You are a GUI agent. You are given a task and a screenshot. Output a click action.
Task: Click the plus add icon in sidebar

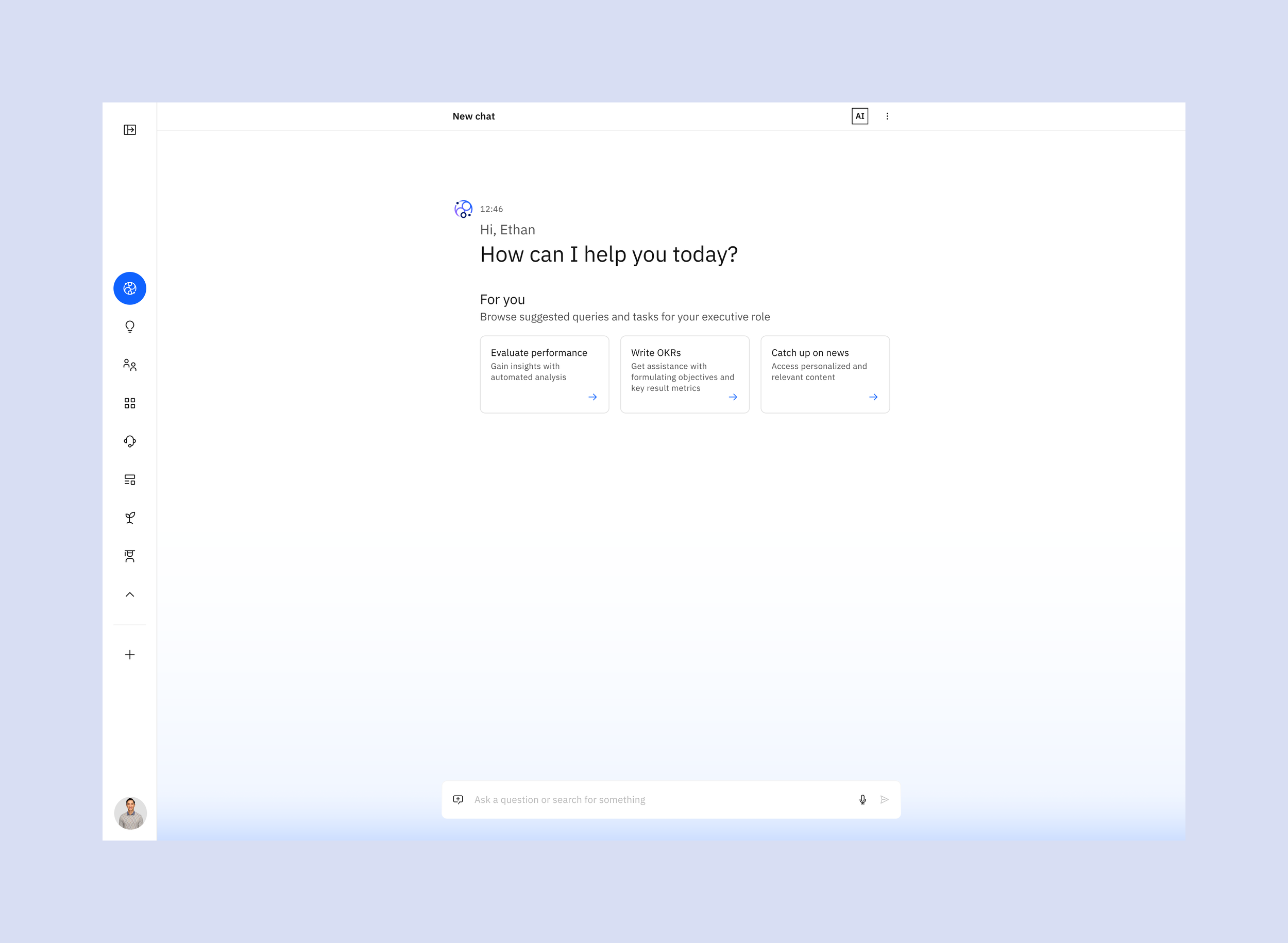pyautogui.click(x=130, y=655)
